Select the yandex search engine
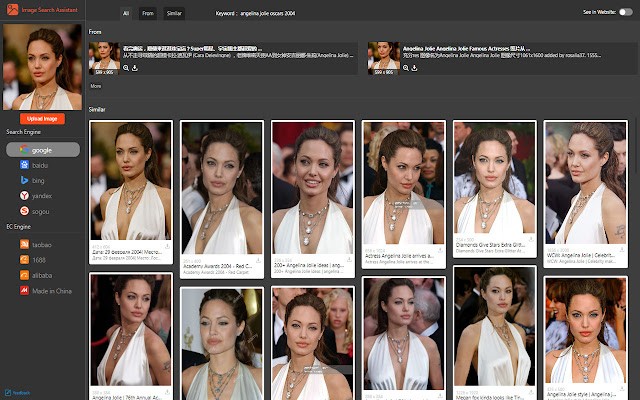 43,196
